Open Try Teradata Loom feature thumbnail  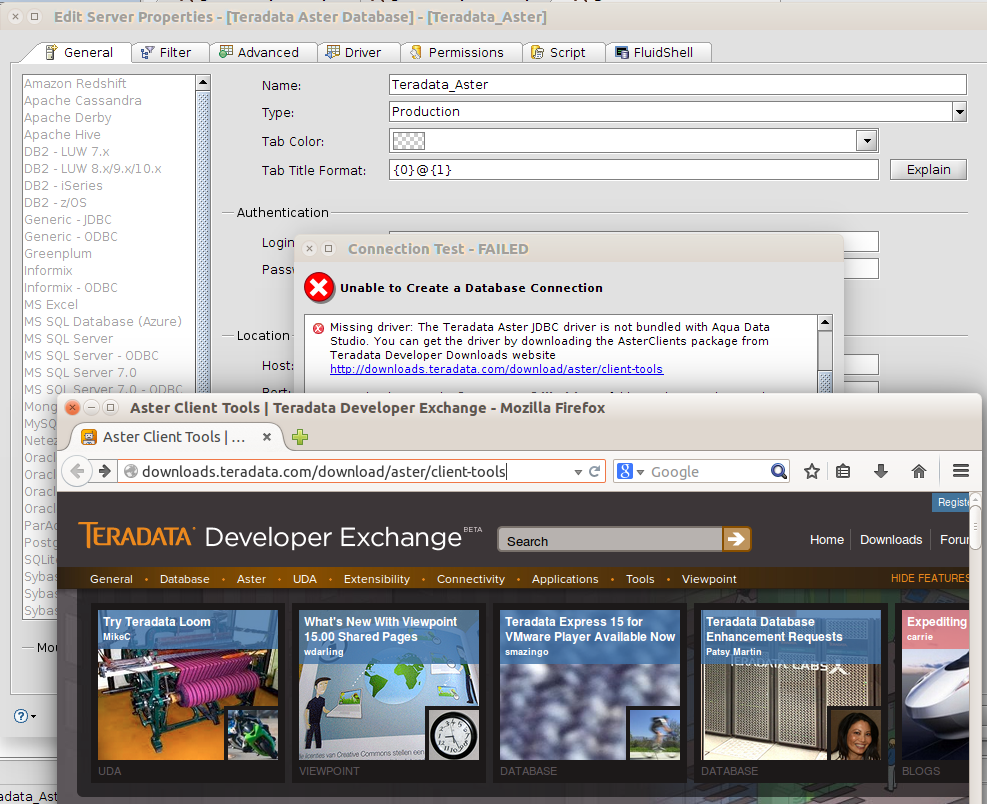[188, 684]
